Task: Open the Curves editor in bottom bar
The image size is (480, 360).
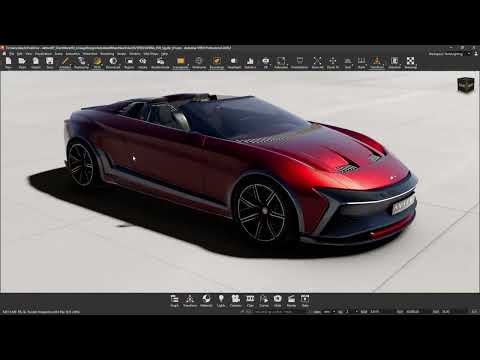Action: 264,299
